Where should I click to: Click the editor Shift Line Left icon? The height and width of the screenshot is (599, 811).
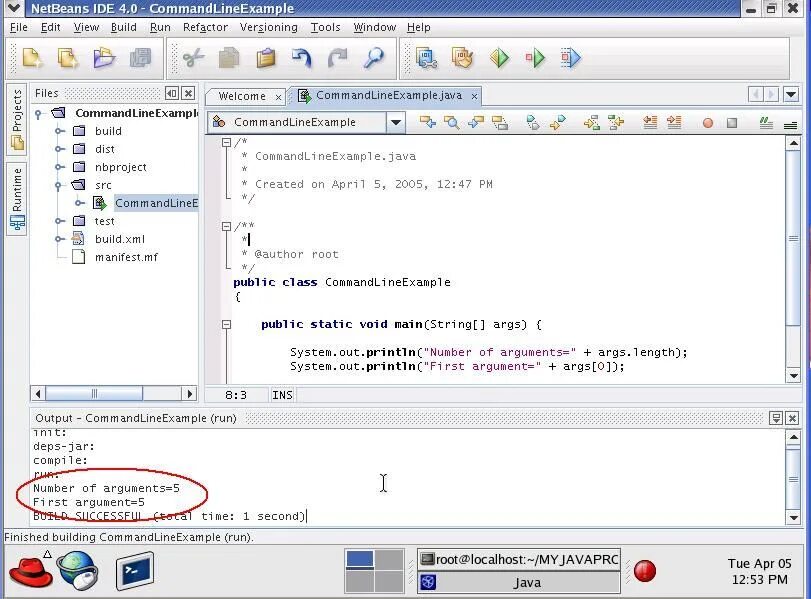coord(650,123)
